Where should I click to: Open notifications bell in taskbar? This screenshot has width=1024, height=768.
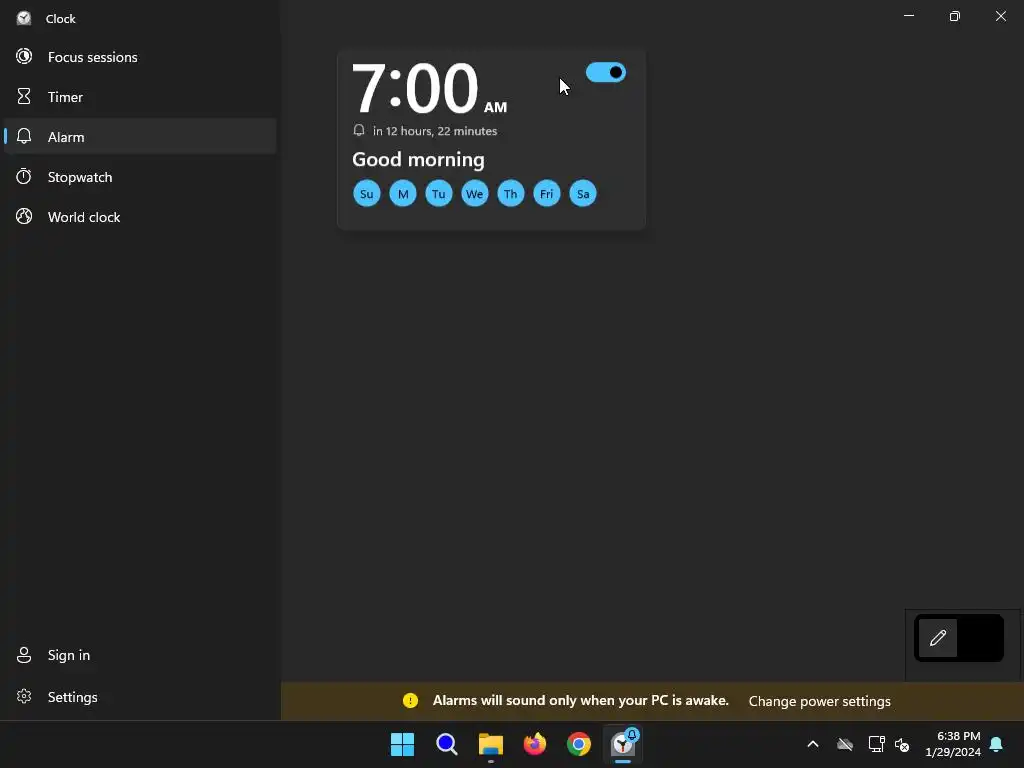click(x=997, y=744)
